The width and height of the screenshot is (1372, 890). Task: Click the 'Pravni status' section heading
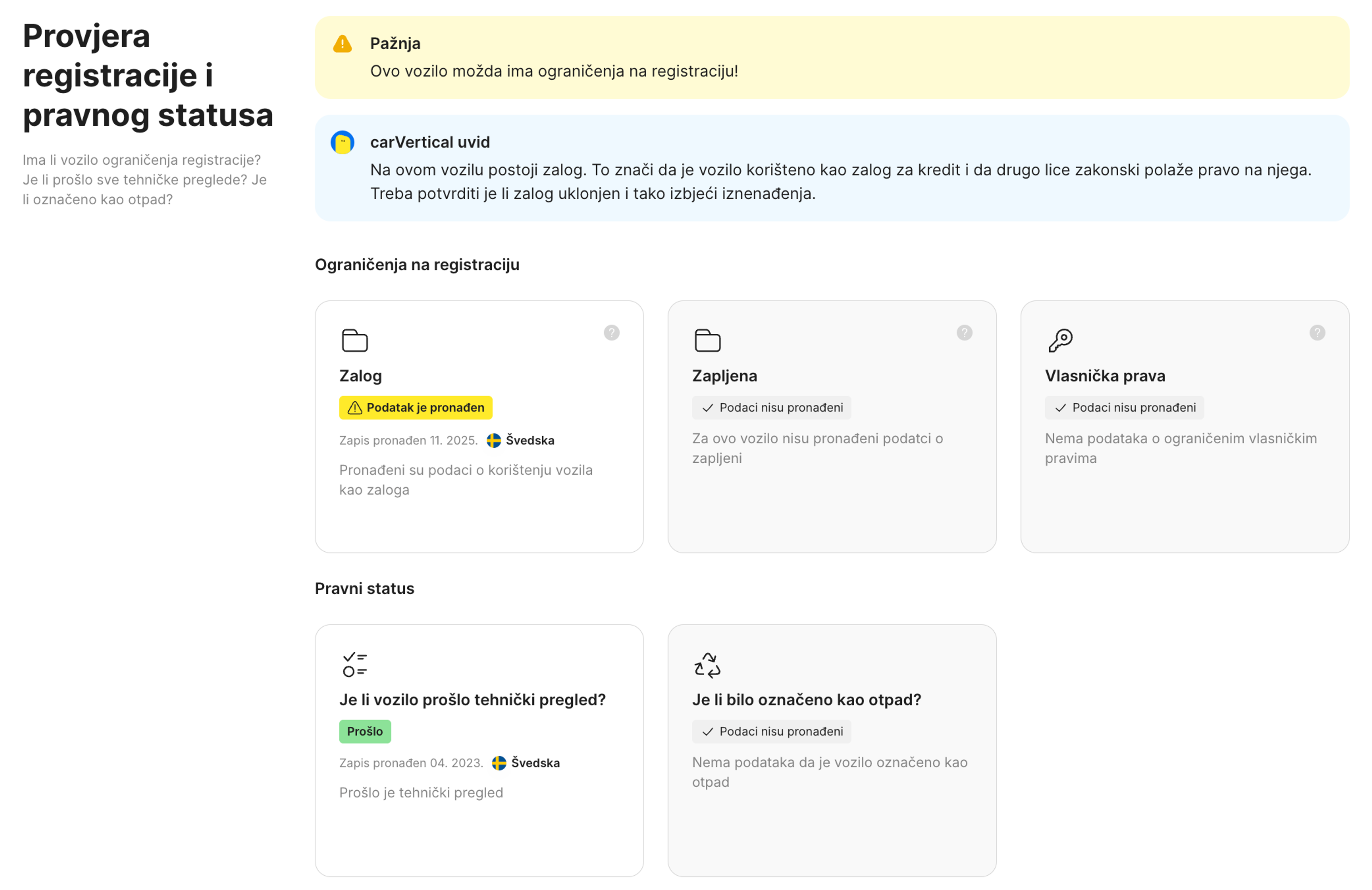(364, 588)
